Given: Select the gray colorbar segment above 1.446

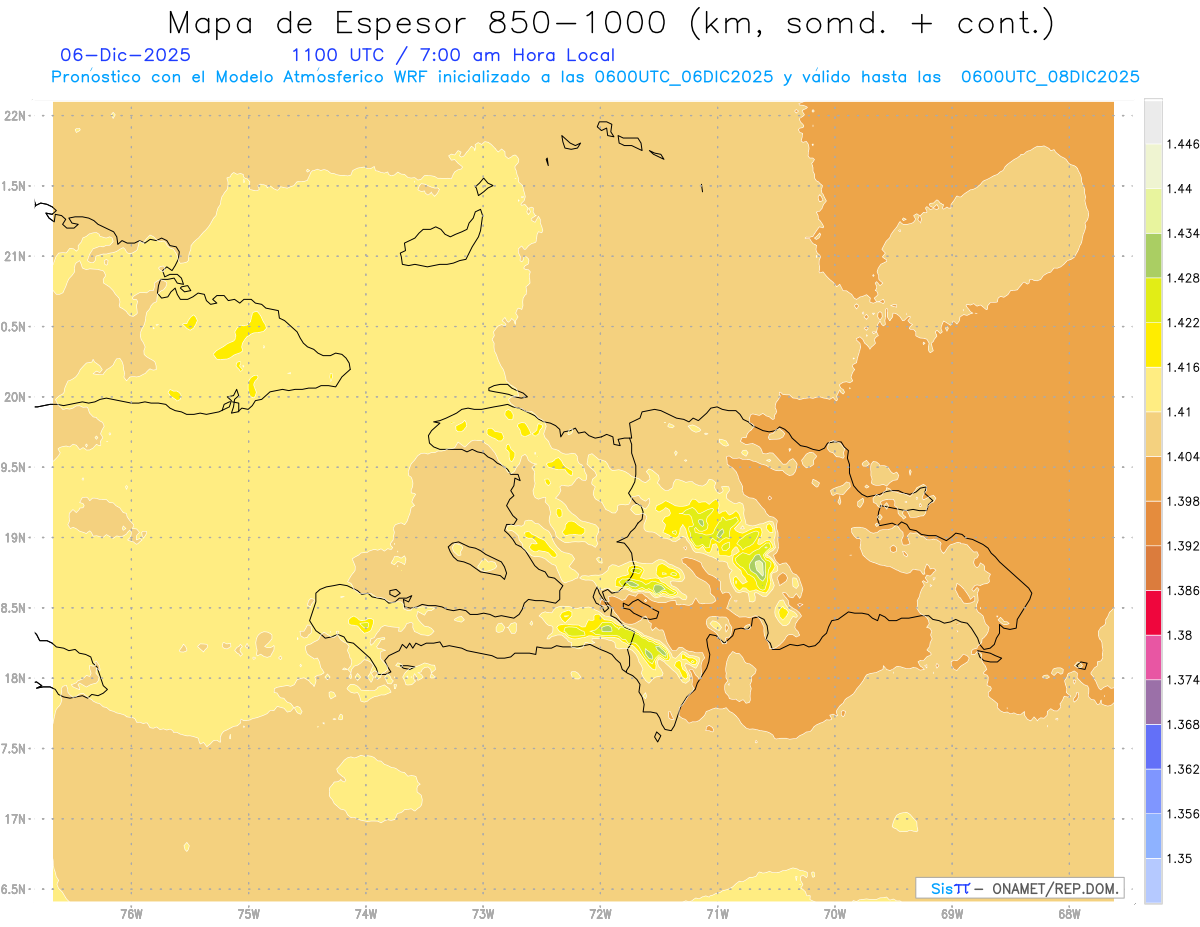Looking at the screenshot, I should point(1153,121).
